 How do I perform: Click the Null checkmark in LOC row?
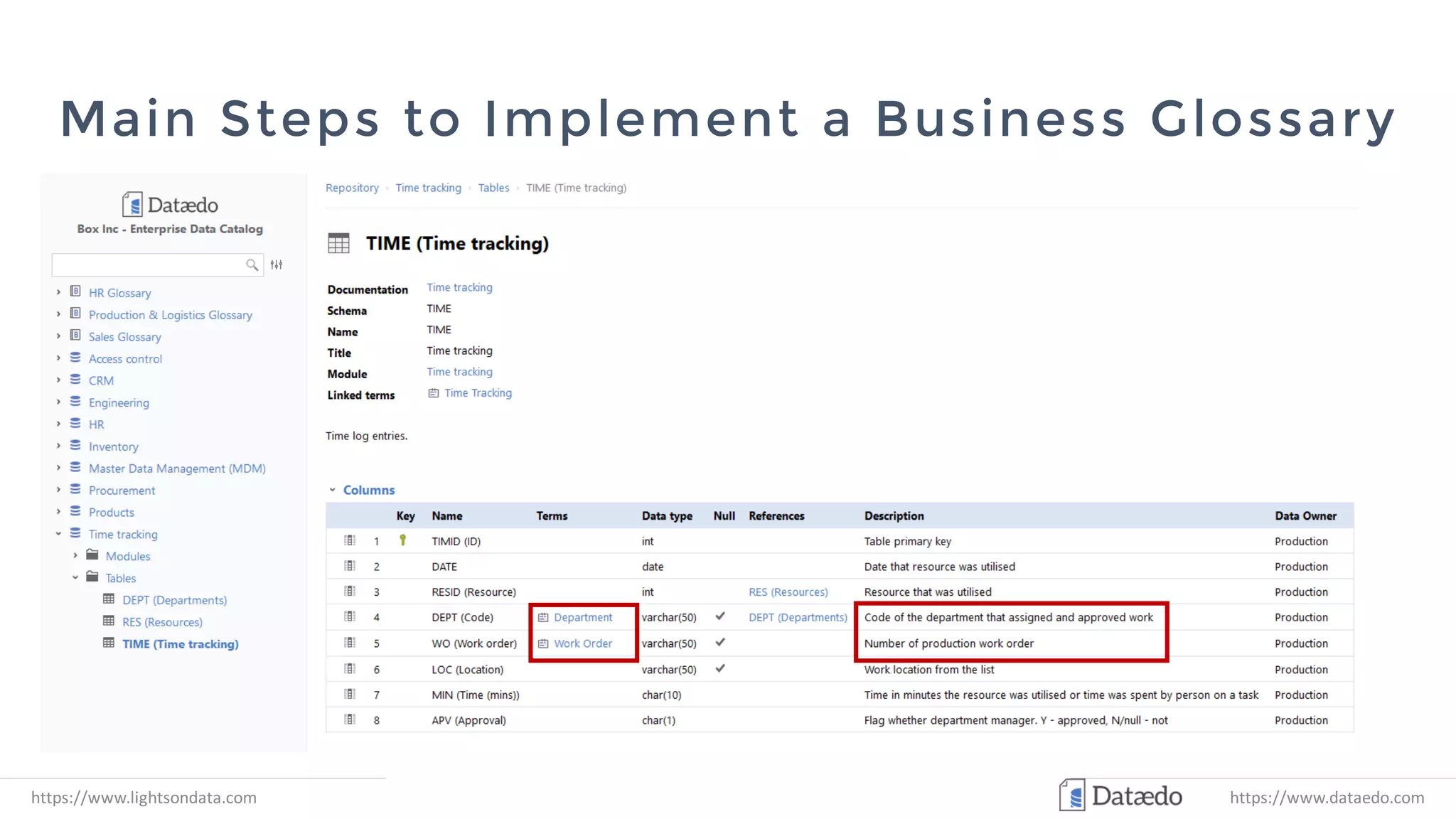point(720,668)
